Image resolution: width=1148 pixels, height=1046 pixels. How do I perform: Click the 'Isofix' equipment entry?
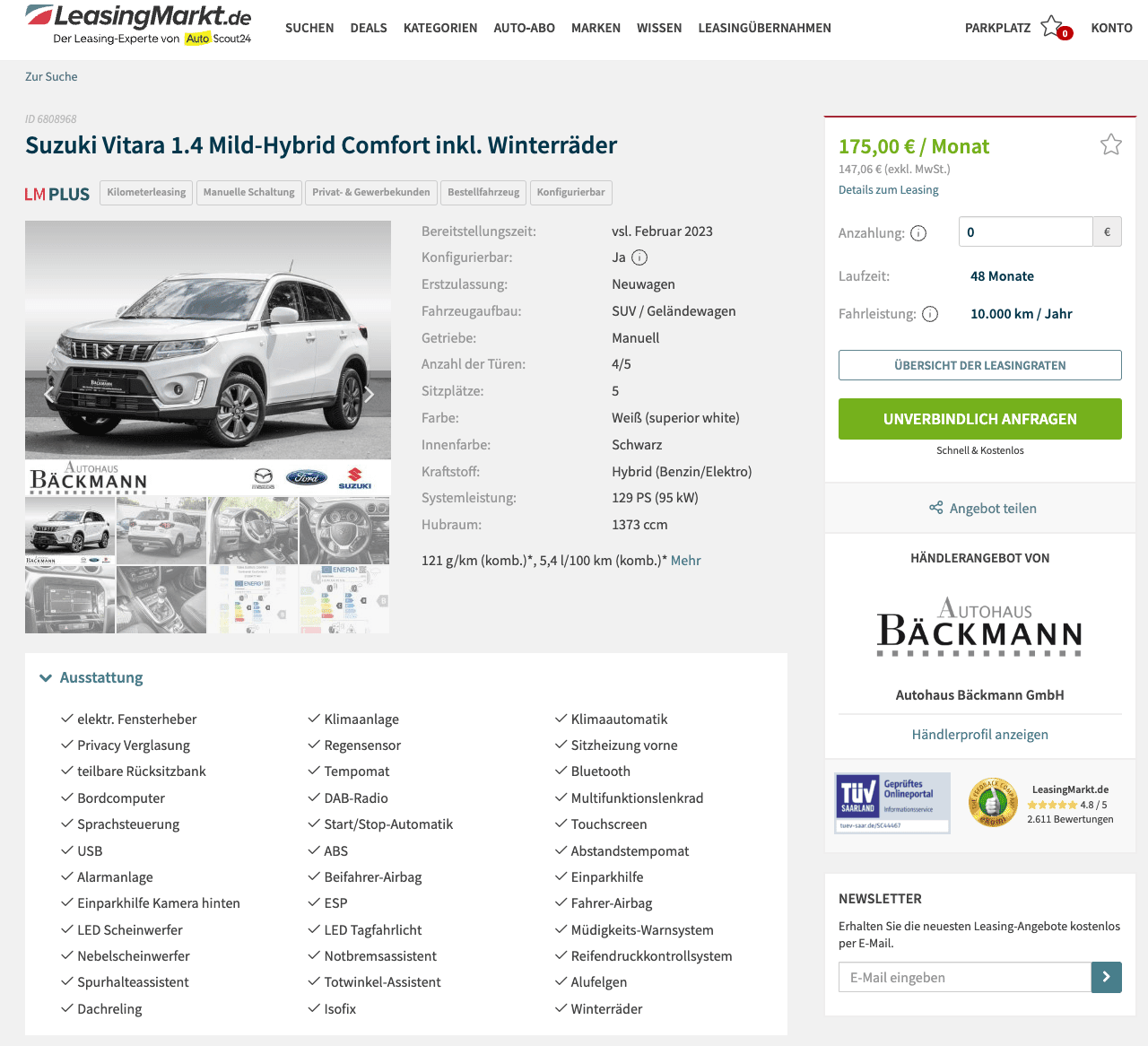pos(340,1009)
